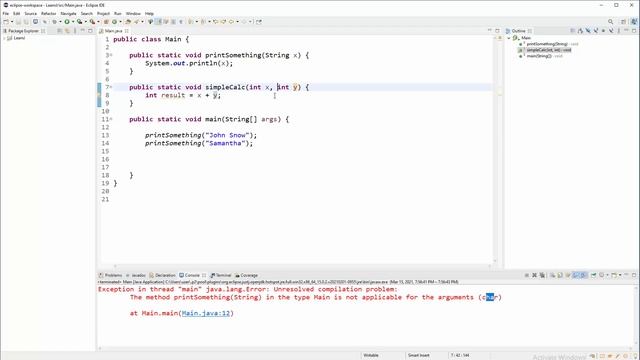
Task: Open the Help menu
Action: pos(149,13)
